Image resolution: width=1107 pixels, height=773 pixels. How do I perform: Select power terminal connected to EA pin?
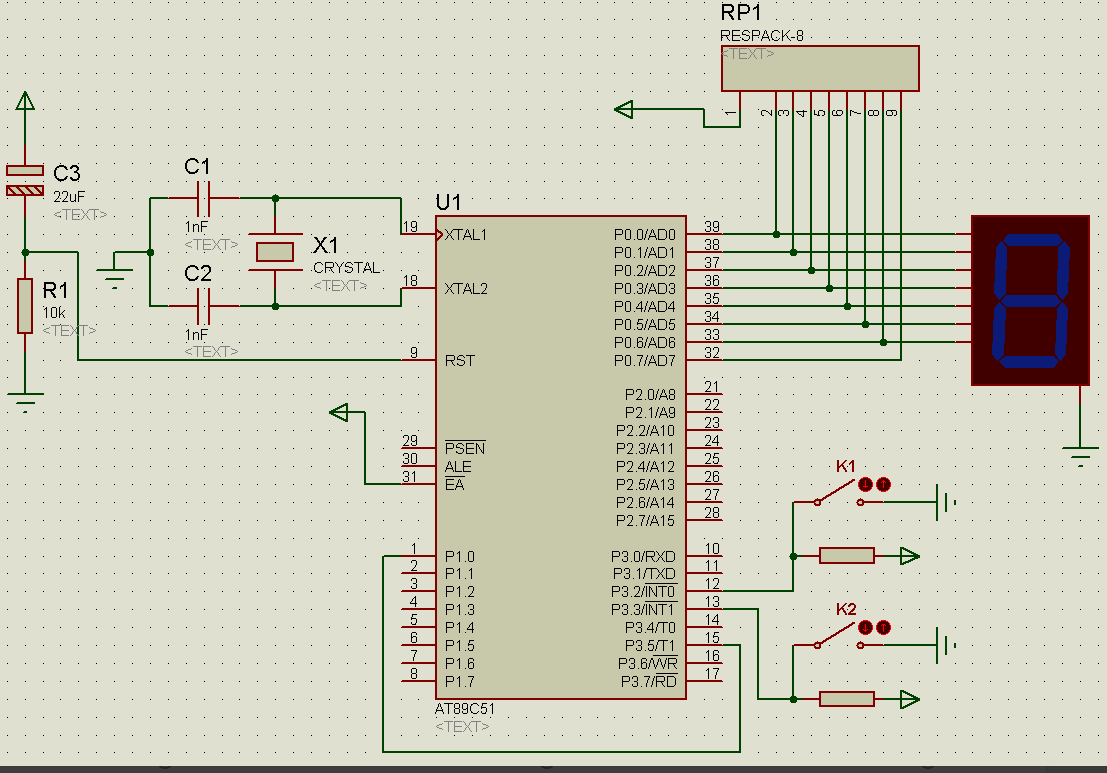coord(340,412)
